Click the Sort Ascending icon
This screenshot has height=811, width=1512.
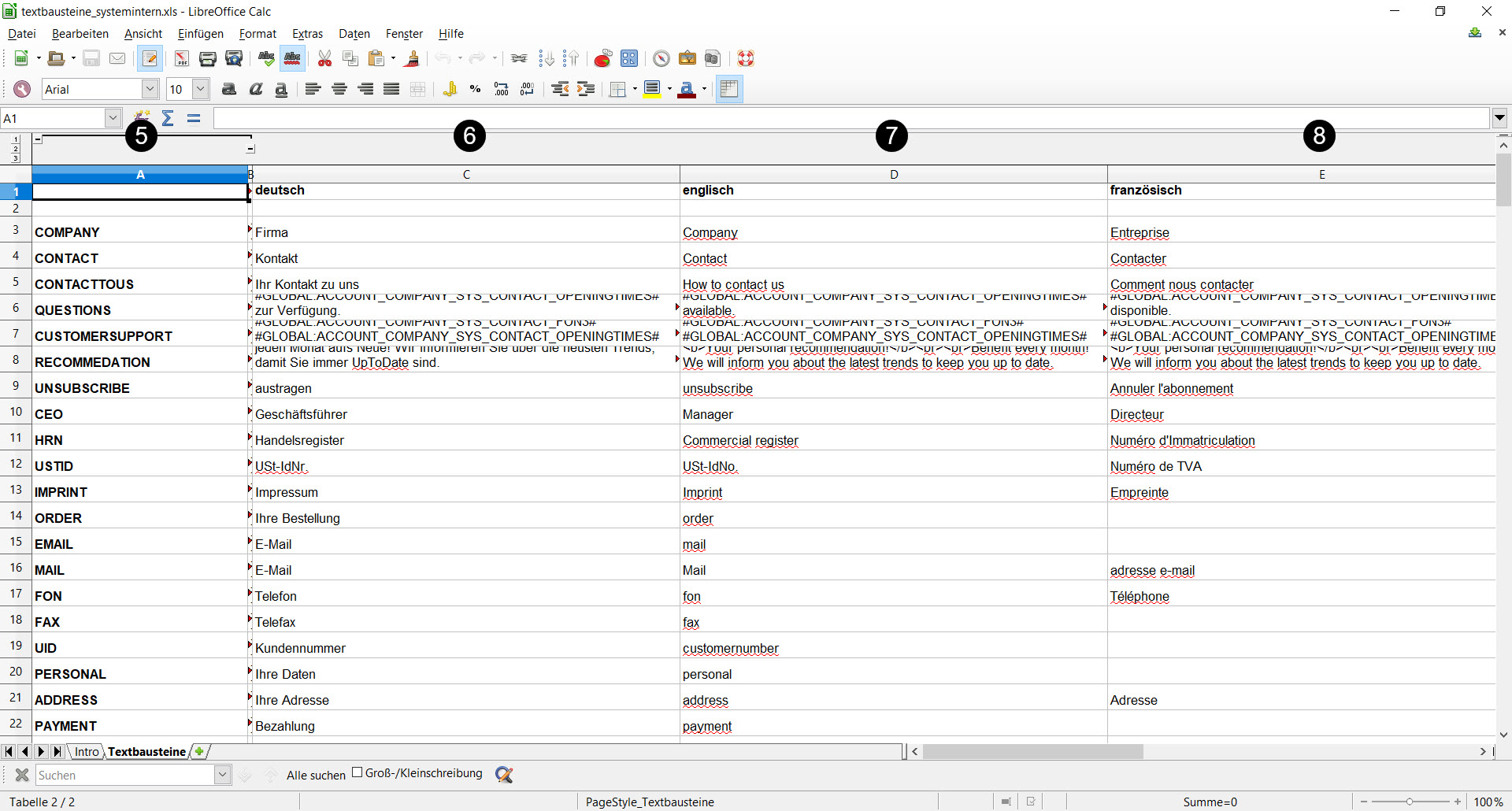point(546,58)
